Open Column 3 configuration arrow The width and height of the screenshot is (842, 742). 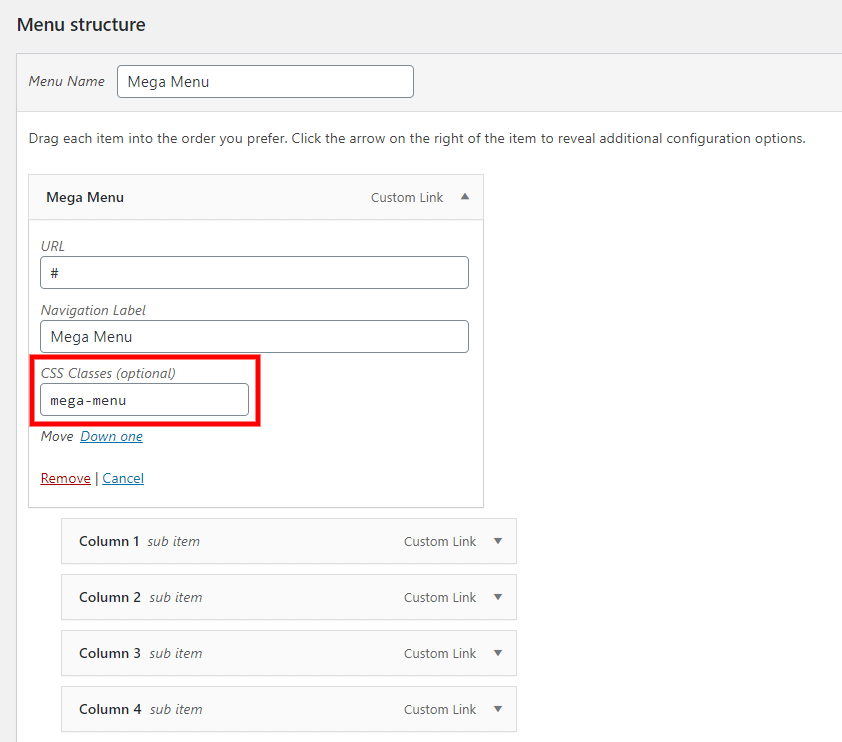click(x=498, y=653)
